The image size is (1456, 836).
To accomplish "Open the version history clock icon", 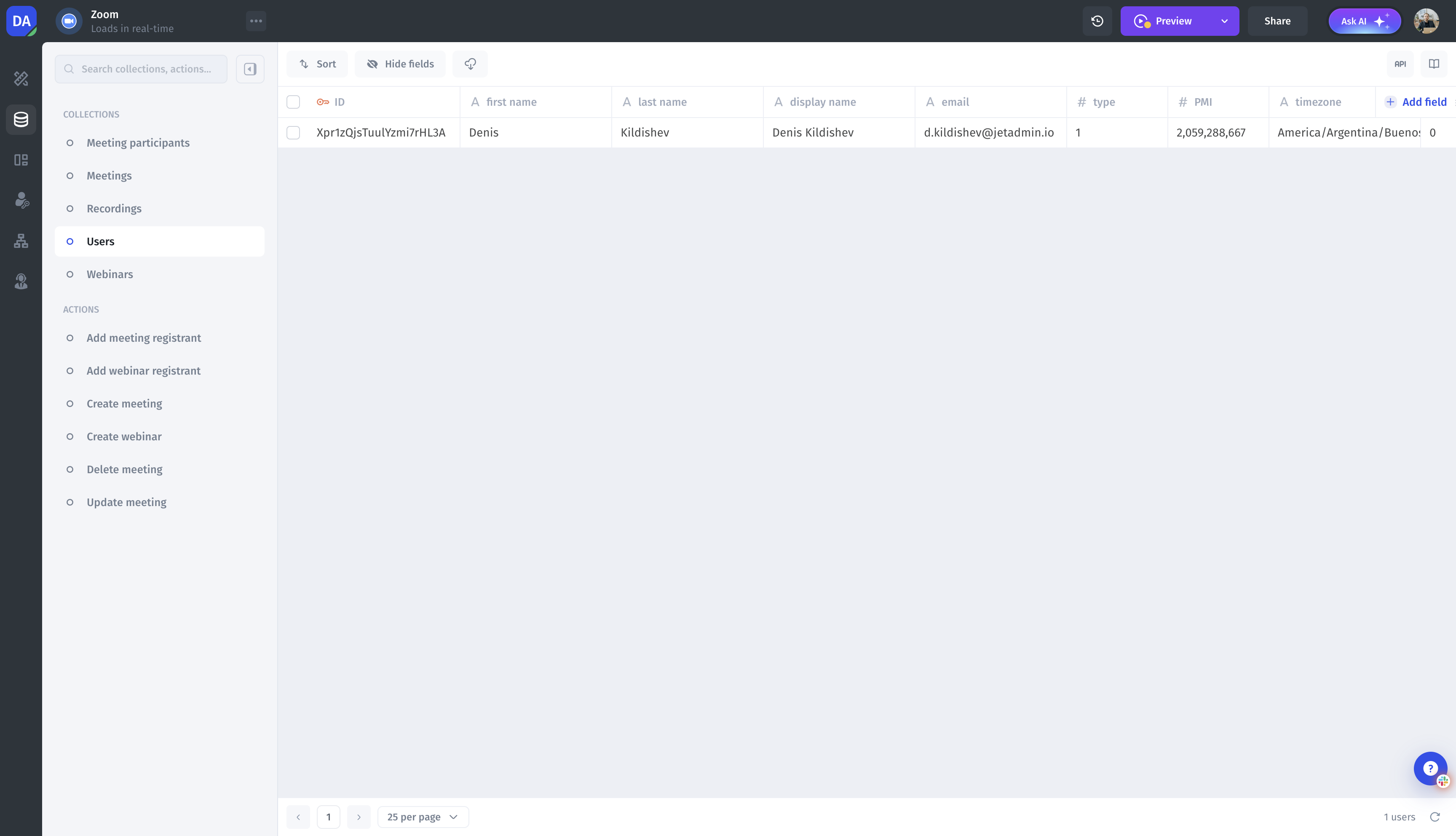I will pyautogui.click(x=1097, y=21).
